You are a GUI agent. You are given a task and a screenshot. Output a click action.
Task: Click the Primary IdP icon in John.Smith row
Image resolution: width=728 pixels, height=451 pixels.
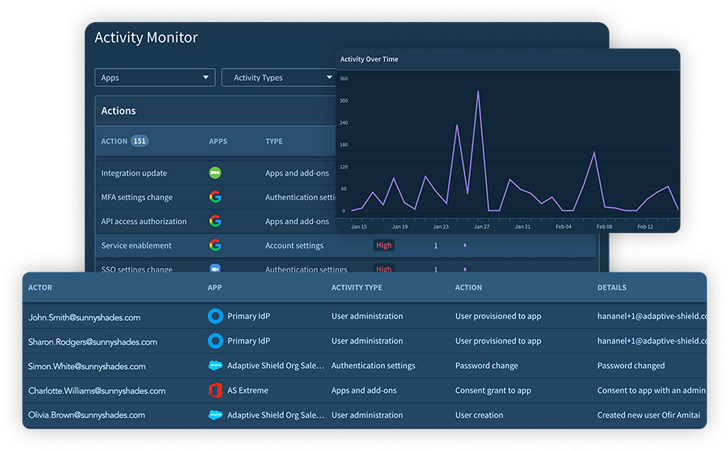coord(214,317)
